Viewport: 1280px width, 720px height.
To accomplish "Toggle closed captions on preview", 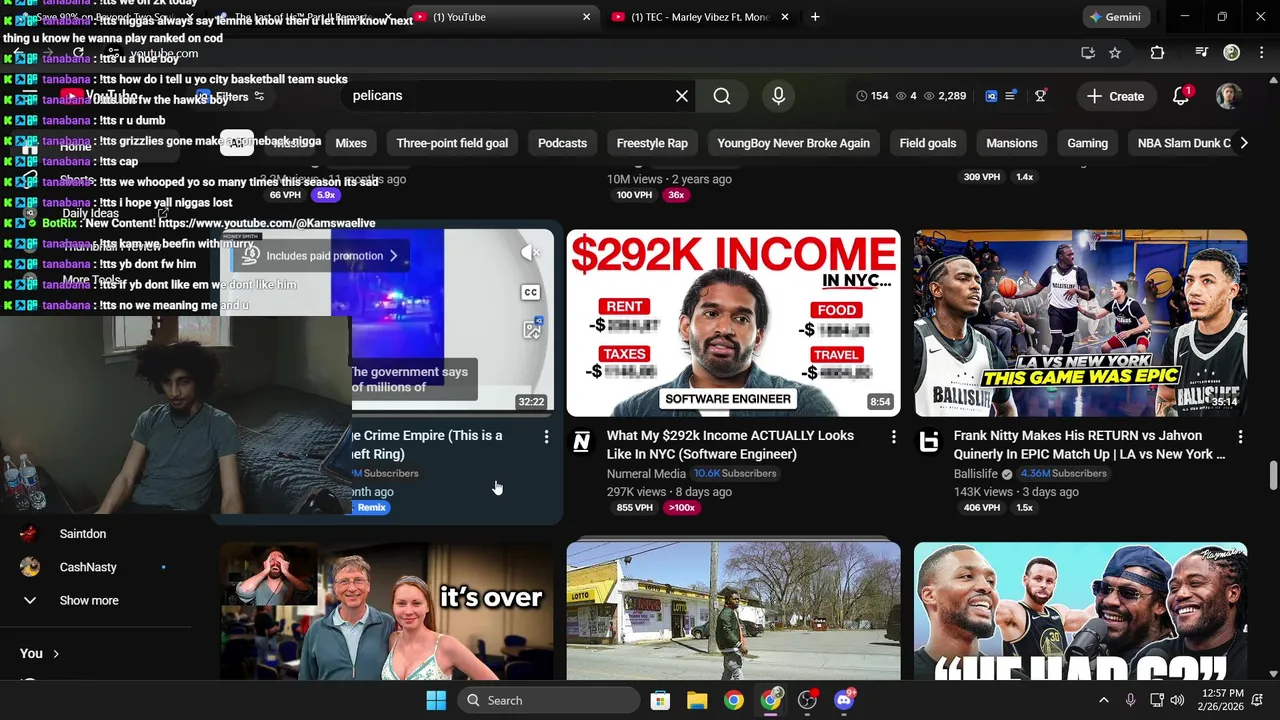I will (x=531, y=292).
